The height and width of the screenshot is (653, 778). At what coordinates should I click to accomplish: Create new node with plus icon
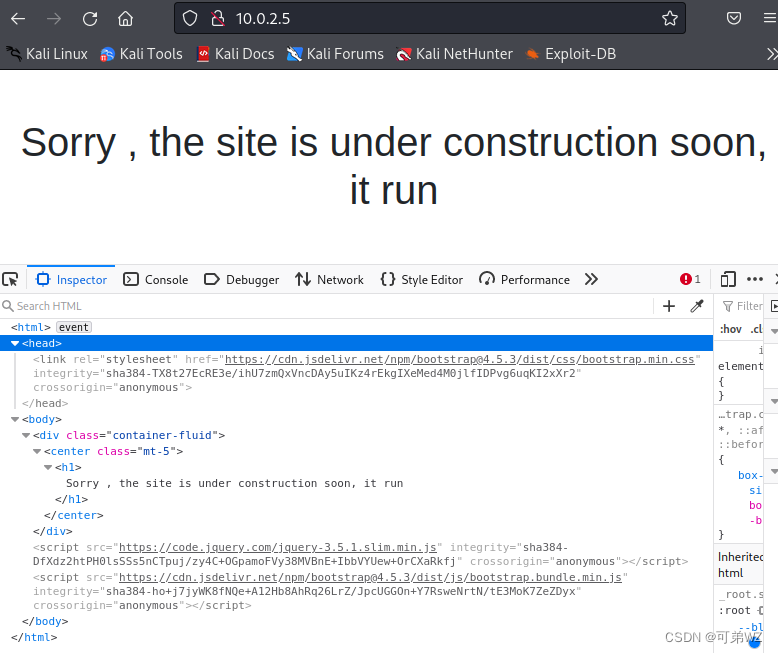pyautogui.click(x=669, y=306)
